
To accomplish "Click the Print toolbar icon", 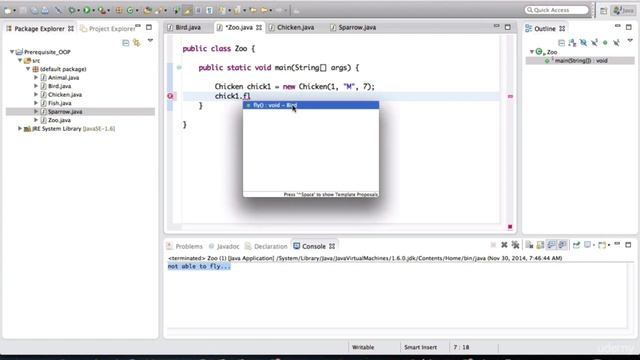I will click(45, 10).
